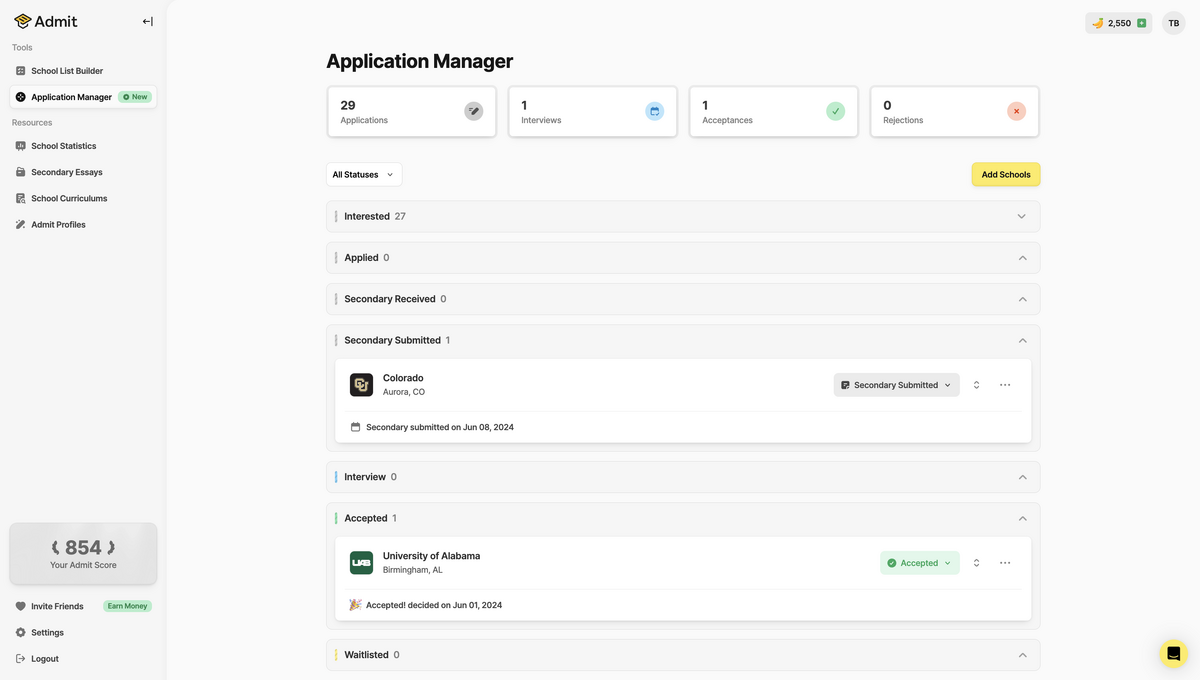Collapse the Secondary Submitted section
1200x680 pixels.
coord(1022,341)
